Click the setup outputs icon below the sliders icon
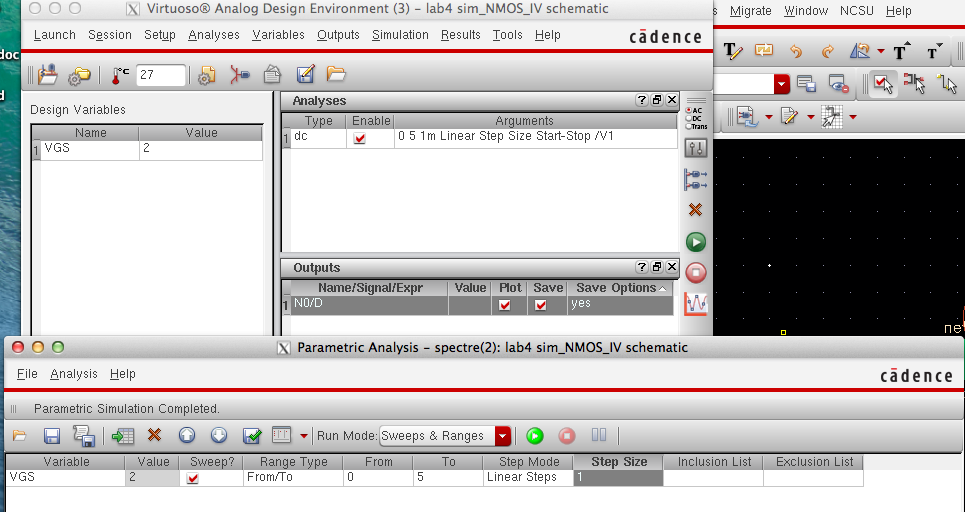Screen dimensions: 965x512 pos(696,180)
